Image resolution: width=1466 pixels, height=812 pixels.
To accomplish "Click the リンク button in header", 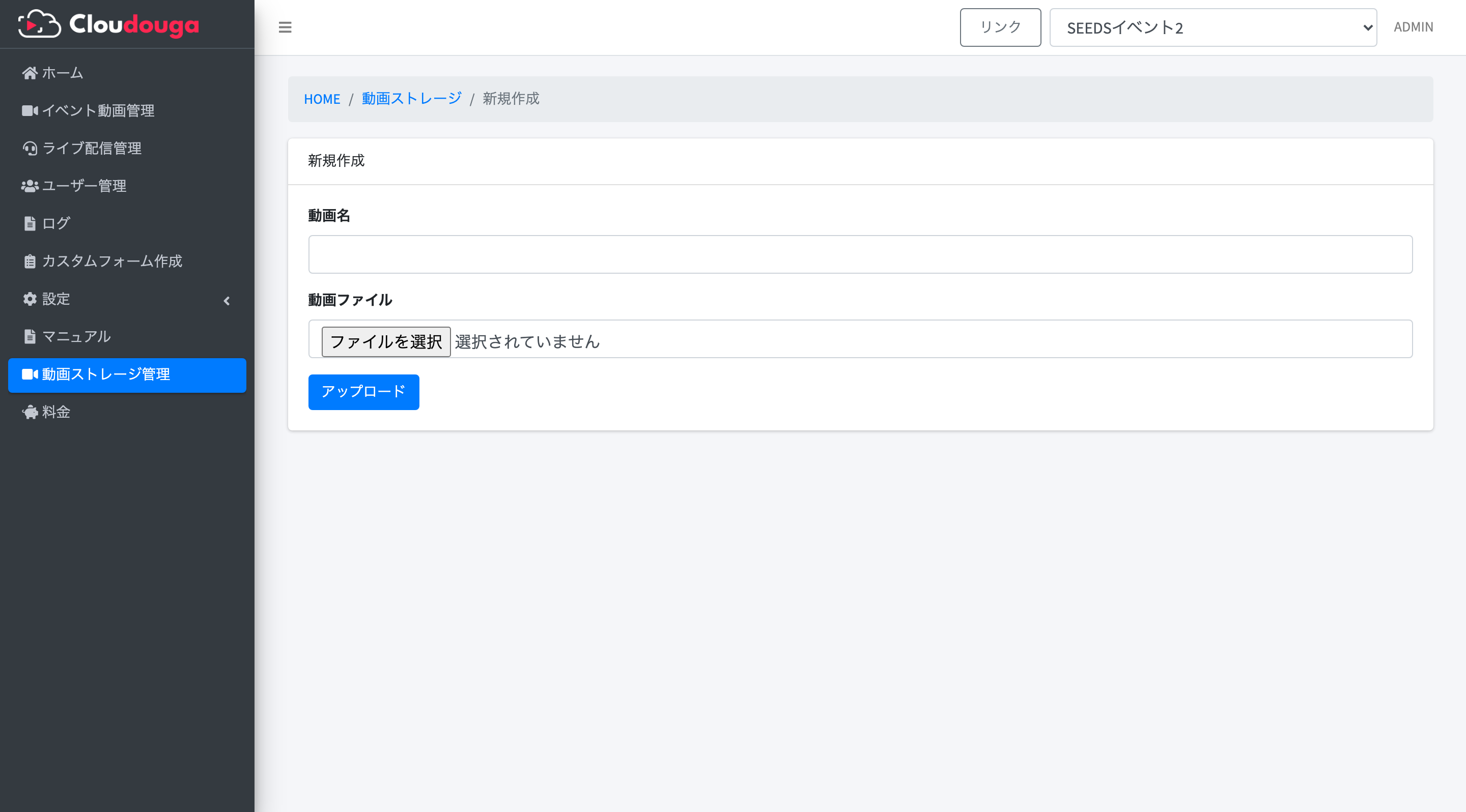I will [x=1000, y=27].
